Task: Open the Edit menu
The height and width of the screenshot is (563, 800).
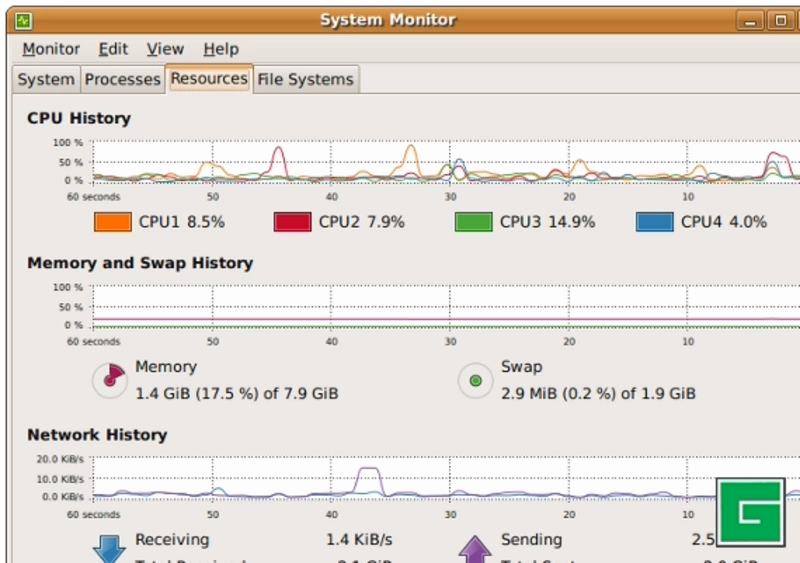Action: click(113, 49)
